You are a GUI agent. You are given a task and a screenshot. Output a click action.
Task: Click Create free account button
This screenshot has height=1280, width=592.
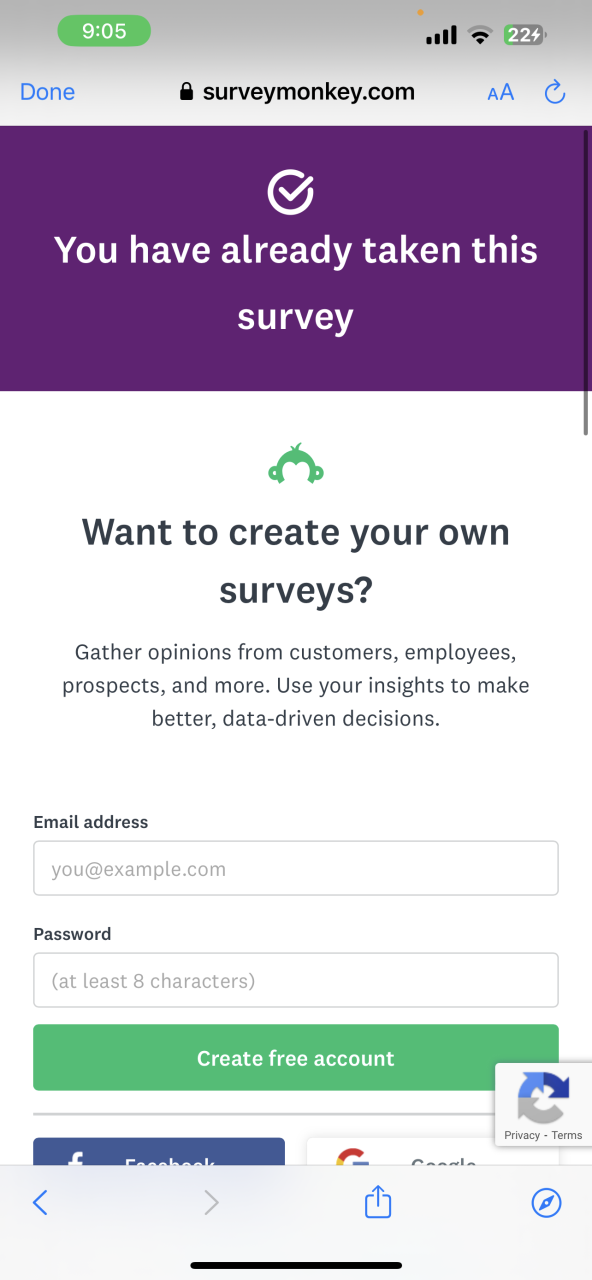click(x=296, y=1058)
